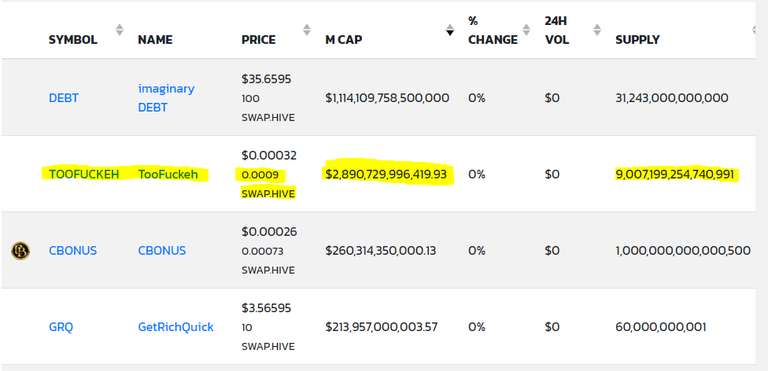This screenshot has height=371, width=768.
Task: Select market cap $1,114,109,758,500,000
Action: point(387,98)
